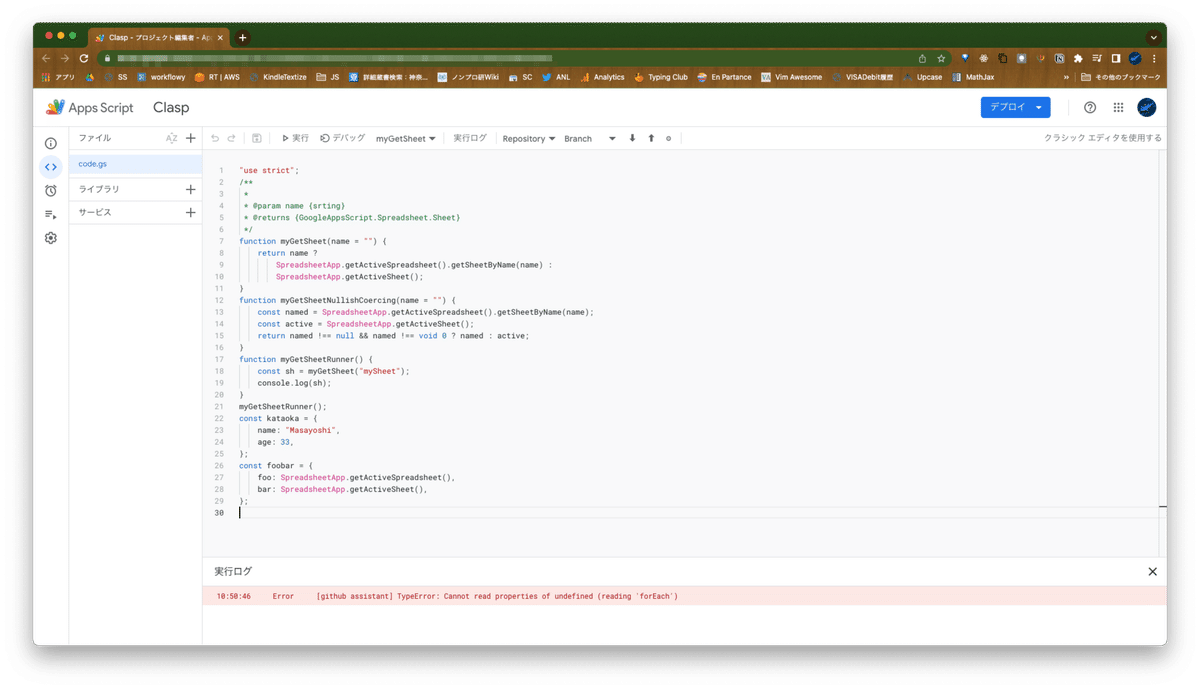1200x689 pixels.
Task: Reload the page in Chrome
Action: pyautogui.click(x=84, y=58)
